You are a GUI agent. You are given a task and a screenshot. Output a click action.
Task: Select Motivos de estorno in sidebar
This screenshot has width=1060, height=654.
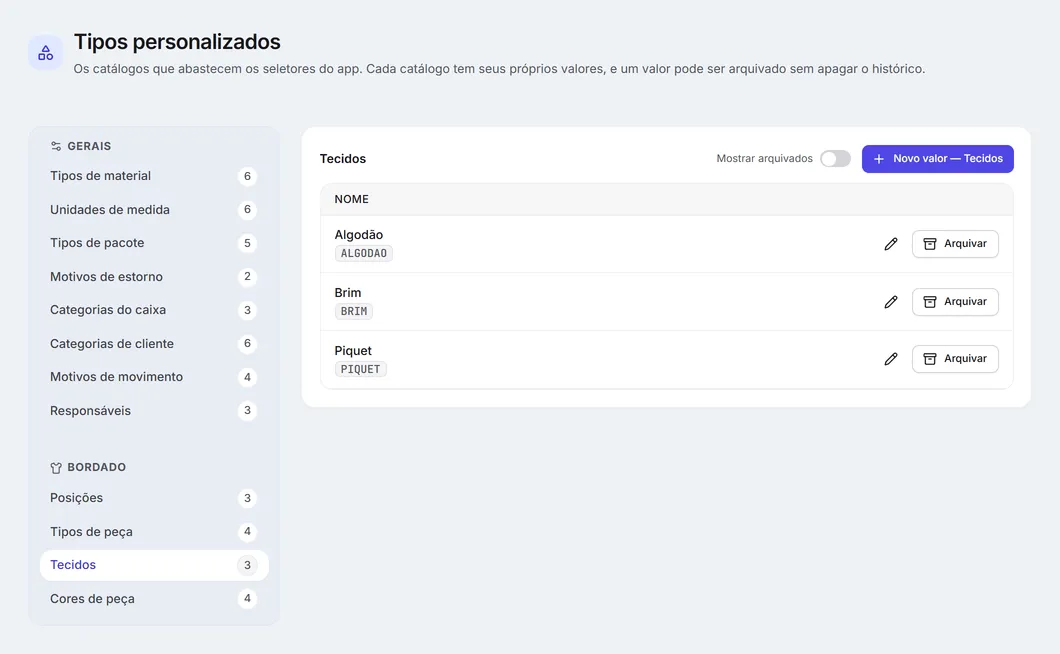click(154, 277)
